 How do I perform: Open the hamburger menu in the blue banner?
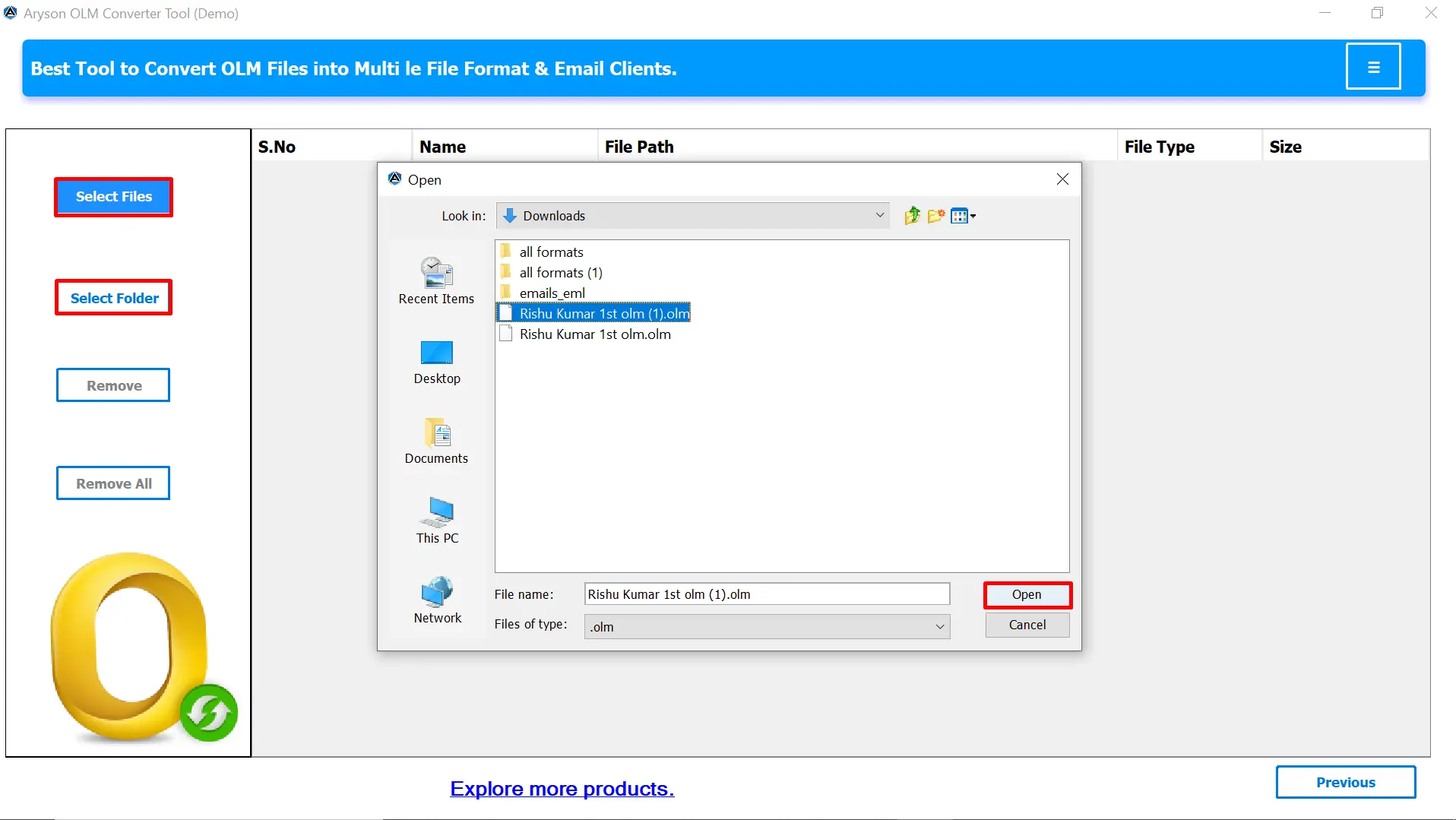1372,67
